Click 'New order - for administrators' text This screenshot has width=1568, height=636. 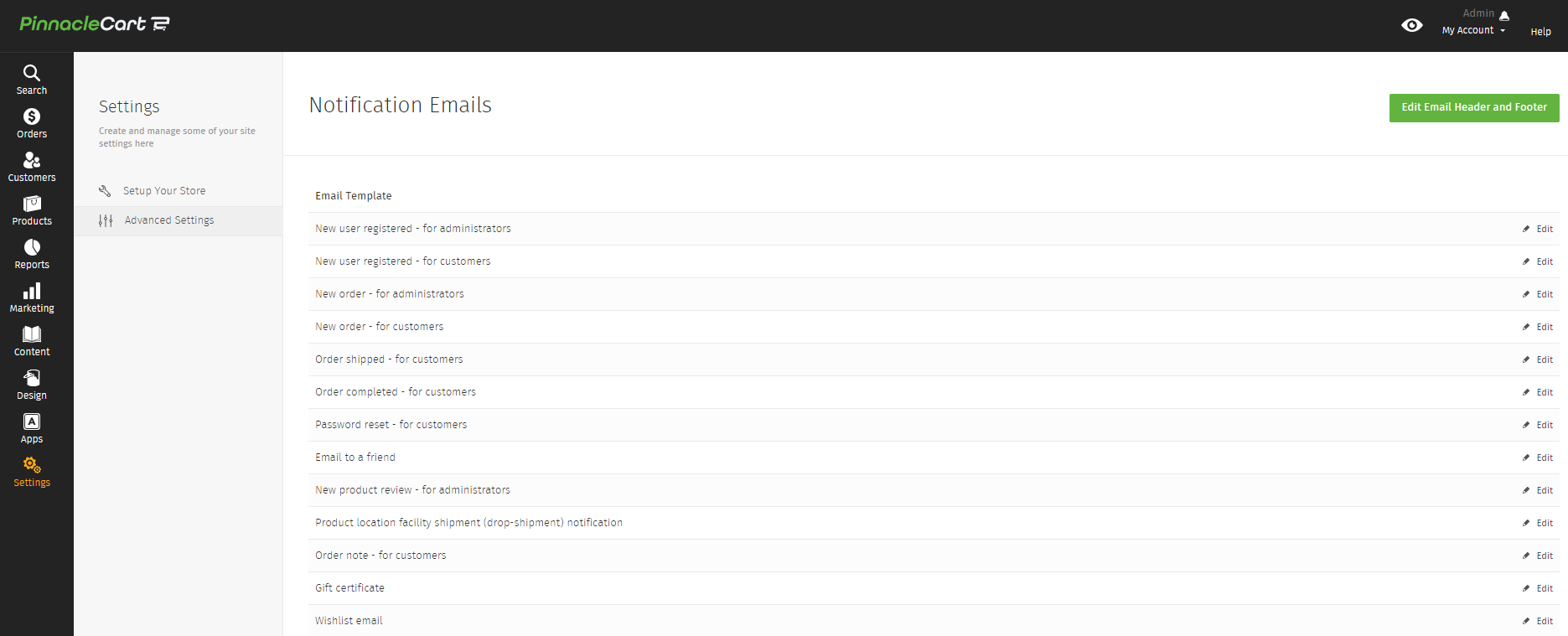pos(390,294)
